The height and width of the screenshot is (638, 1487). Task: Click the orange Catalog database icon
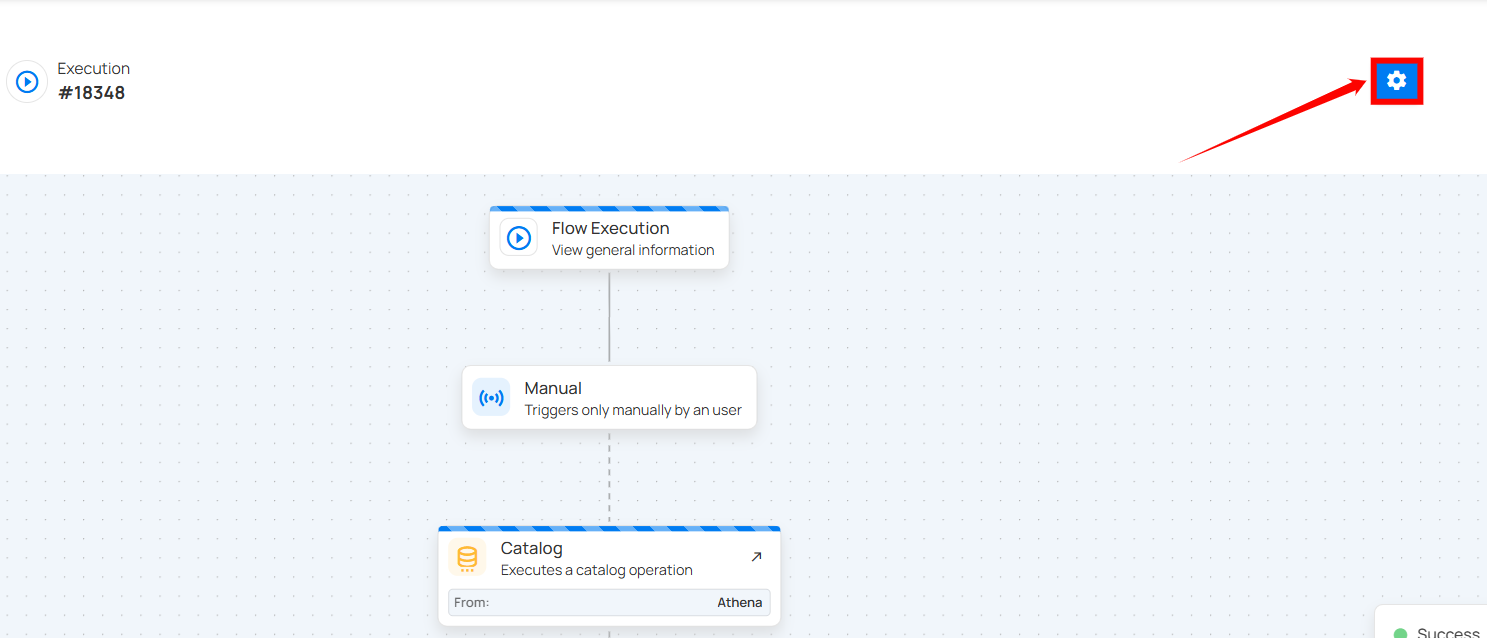click(x=467, y=558)
